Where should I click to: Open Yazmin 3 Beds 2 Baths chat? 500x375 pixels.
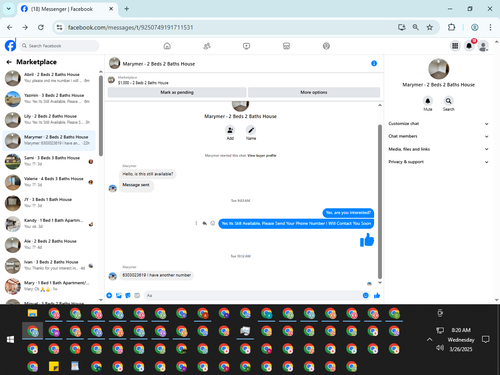(49, 99)
